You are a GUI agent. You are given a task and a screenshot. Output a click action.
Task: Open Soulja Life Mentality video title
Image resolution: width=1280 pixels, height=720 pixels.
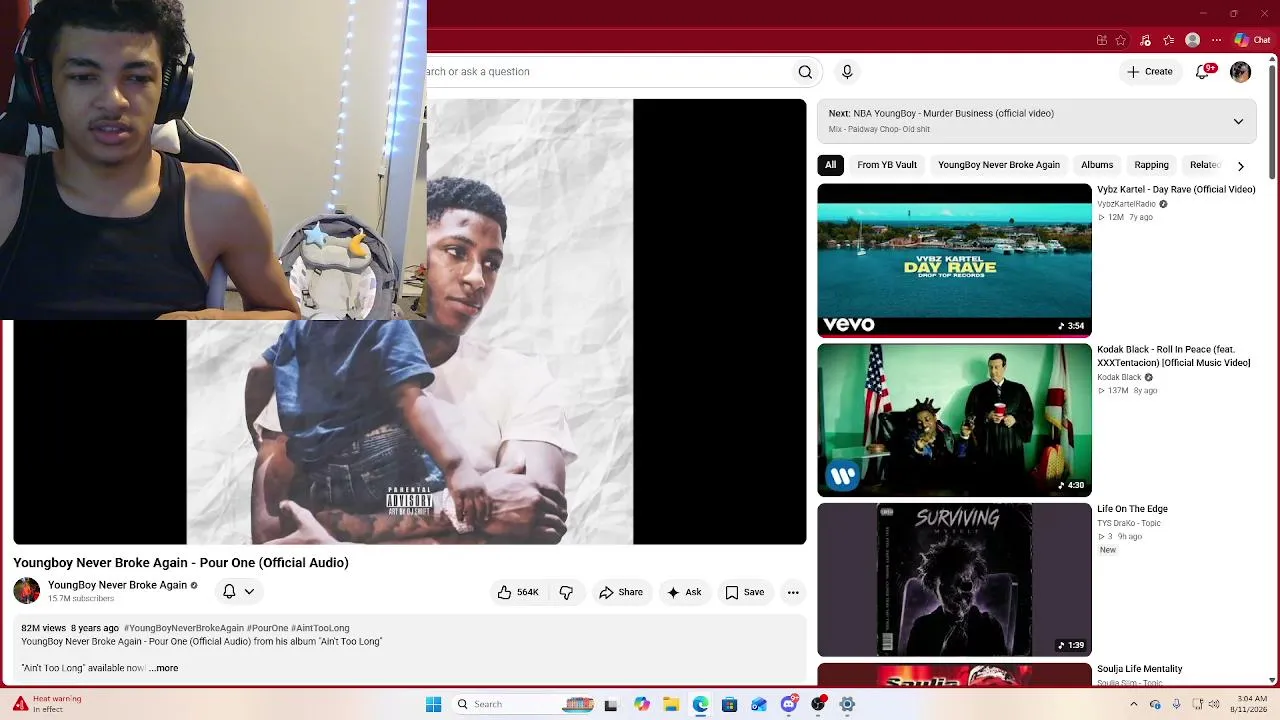pos(1140,669)
